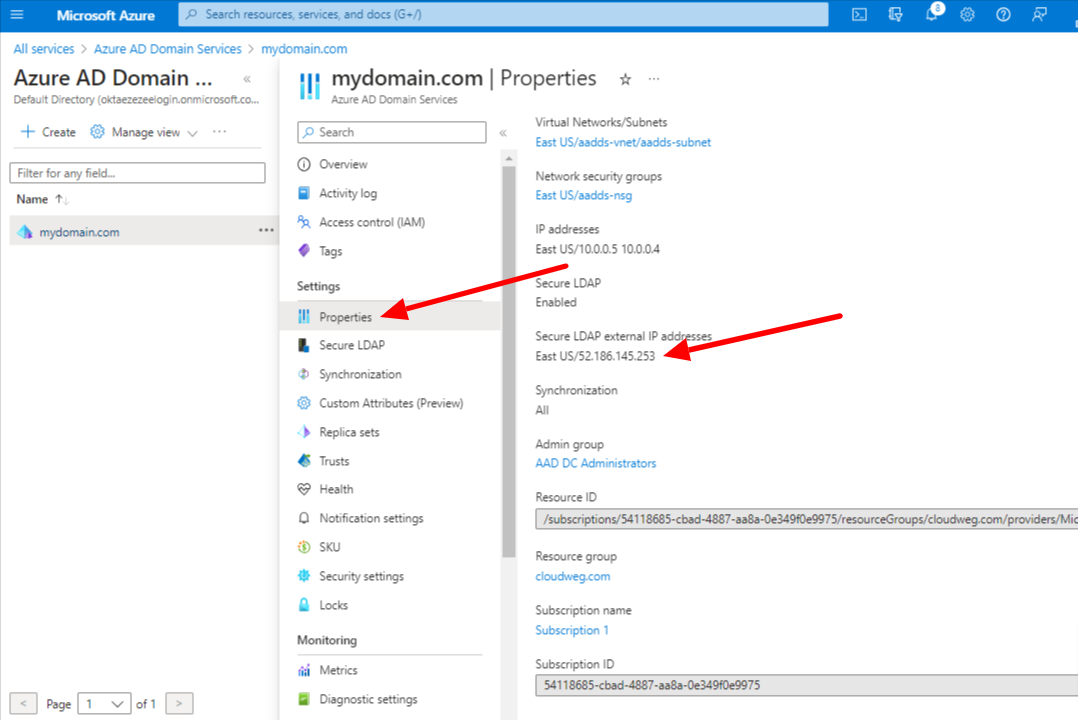Open Trusts menu item
Screen dimensions: 1078x720
tap(334, 461)
